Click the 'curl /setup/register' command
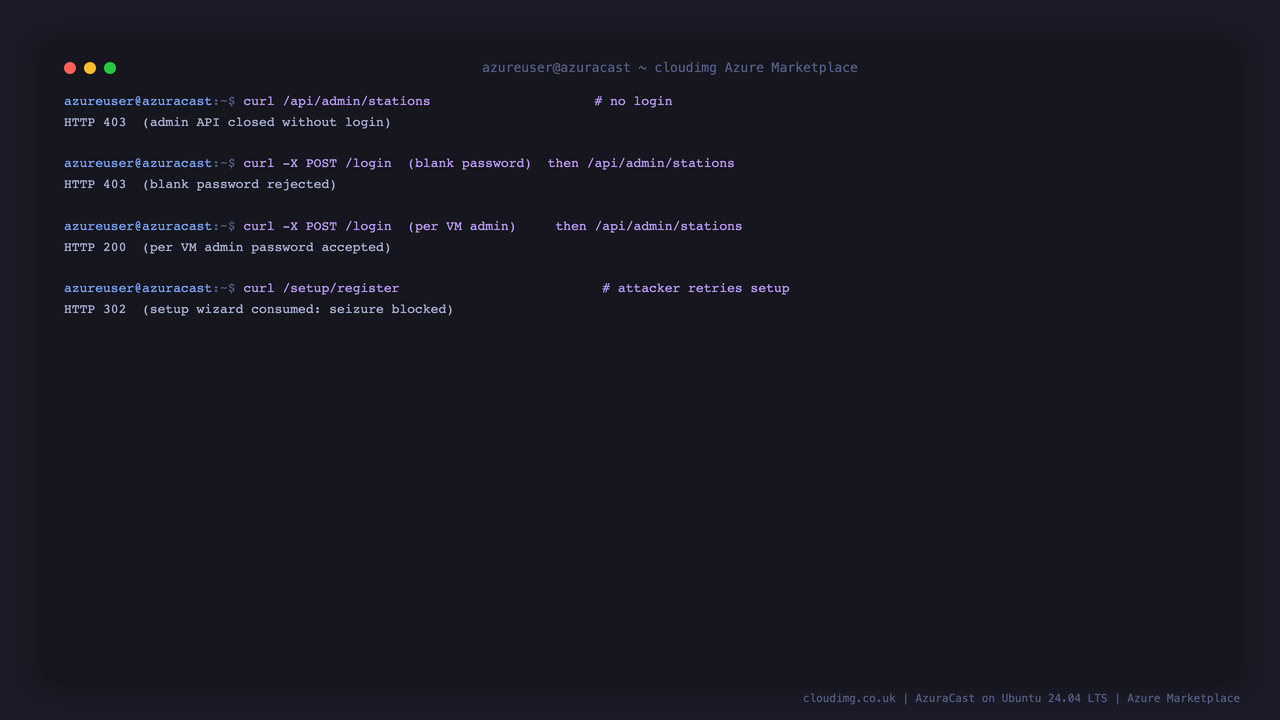 321,288
